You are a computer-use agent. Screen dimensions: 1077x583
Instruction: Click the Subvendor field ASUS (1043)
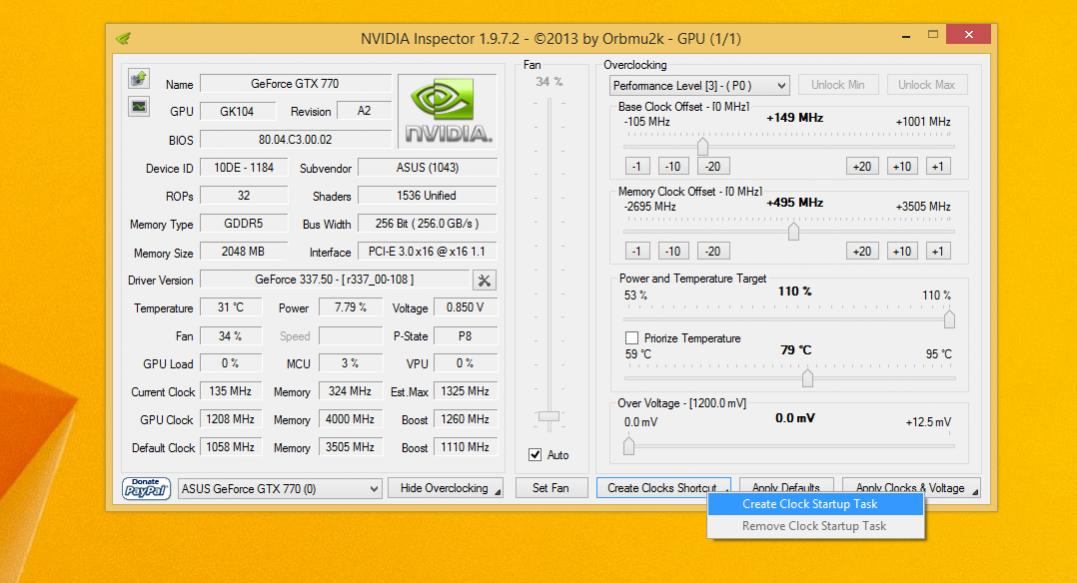[427, 168]
